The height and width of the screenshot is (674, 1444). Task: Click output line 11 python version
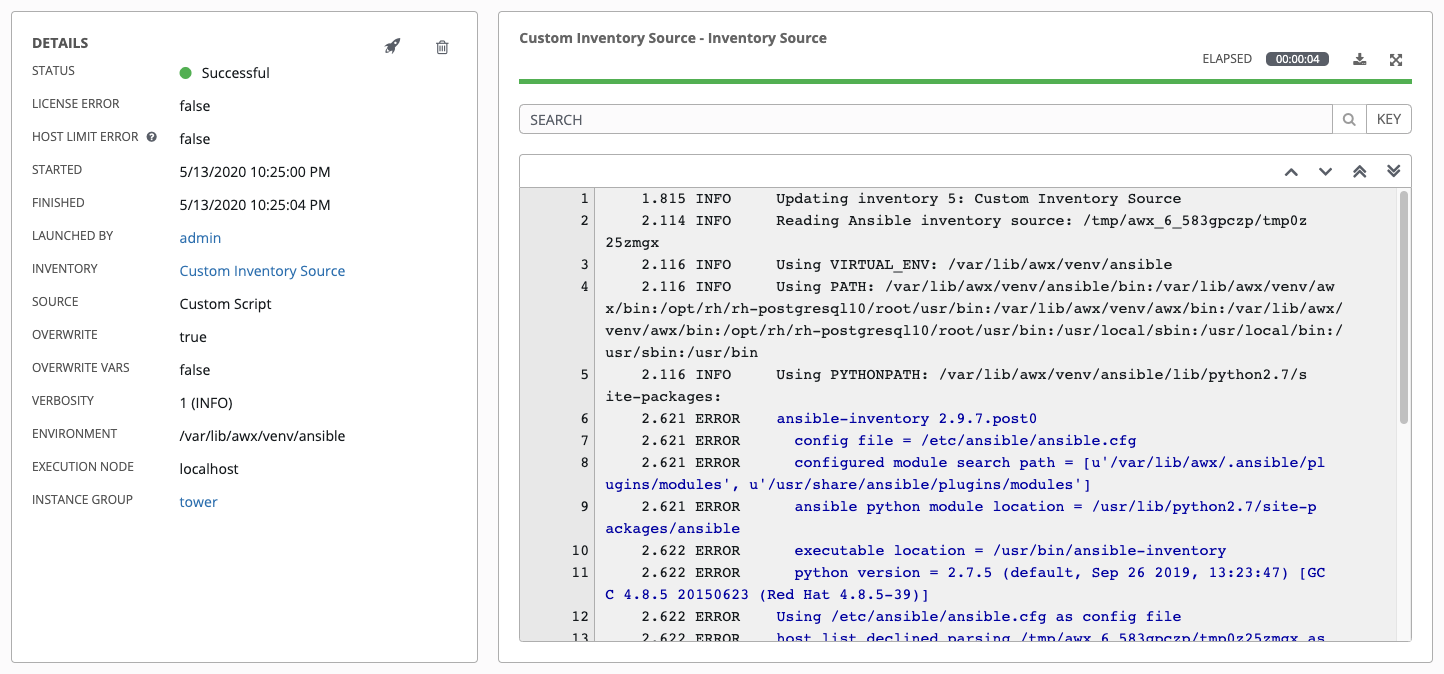coord(965,583)
